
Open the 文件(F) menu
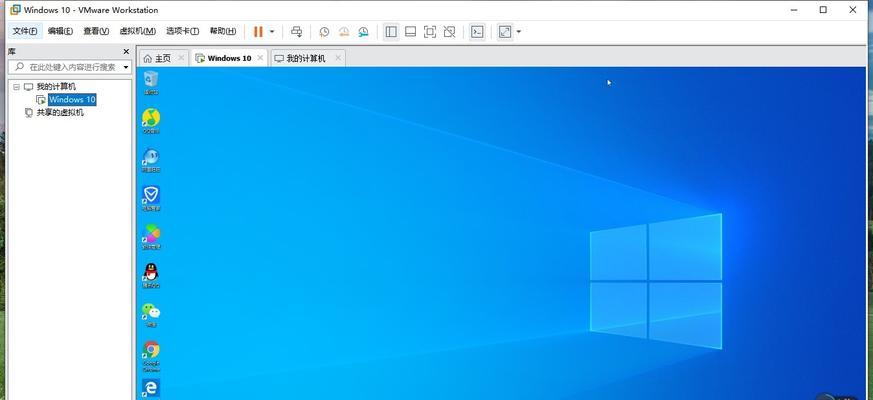(x=25, y=31)
